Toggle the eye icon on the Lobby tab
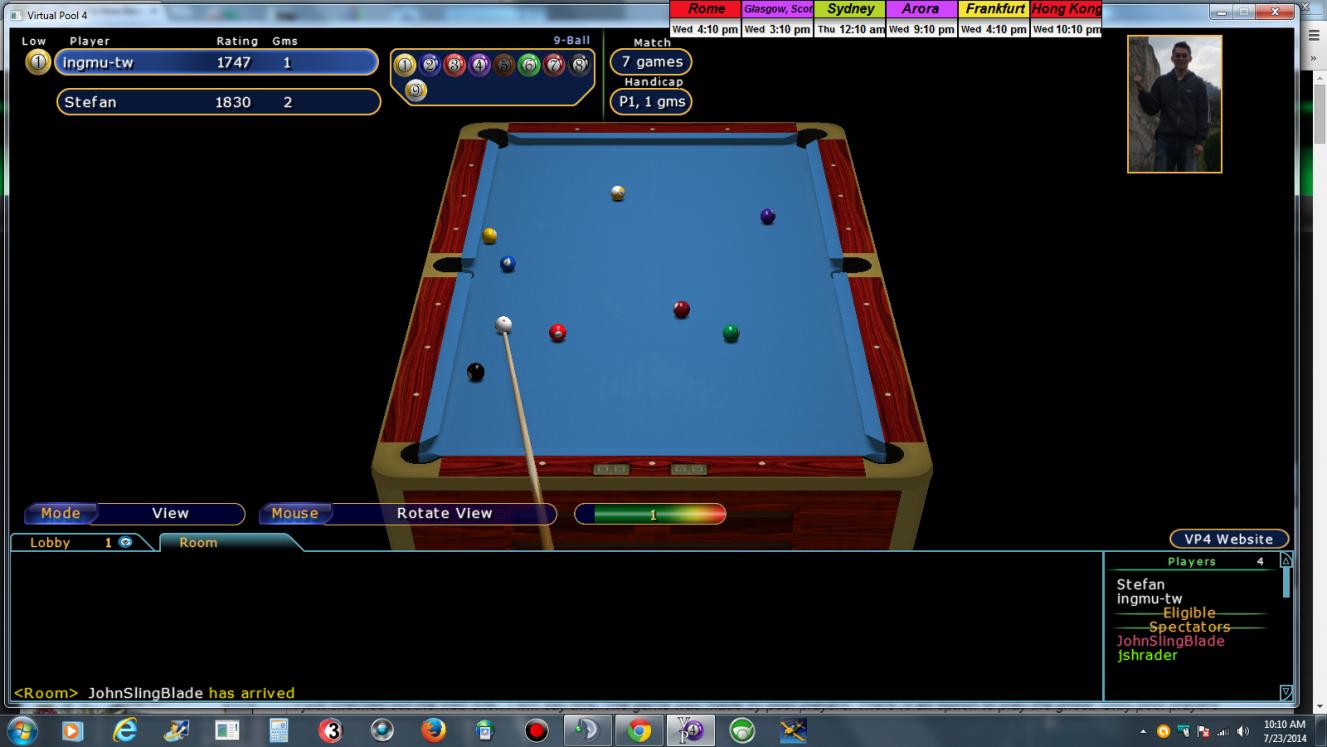 126,542
